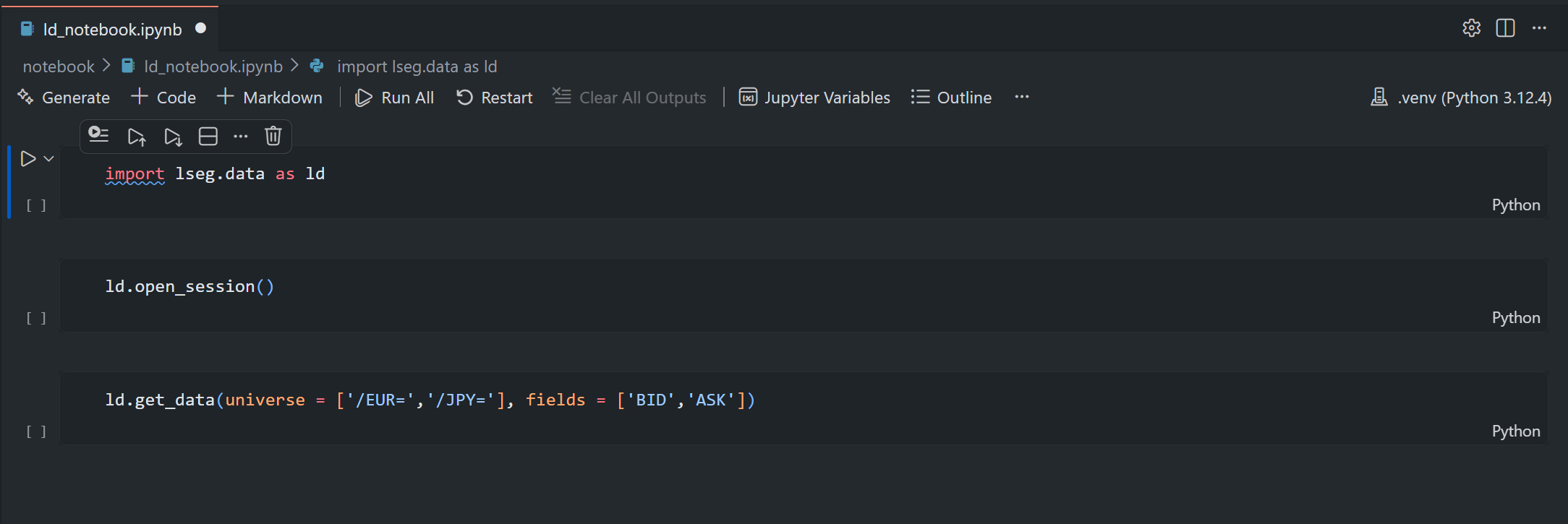Open the notebook breadcrumb folder
Screen dimensions: 1568x524
click(x=59, y=66)
